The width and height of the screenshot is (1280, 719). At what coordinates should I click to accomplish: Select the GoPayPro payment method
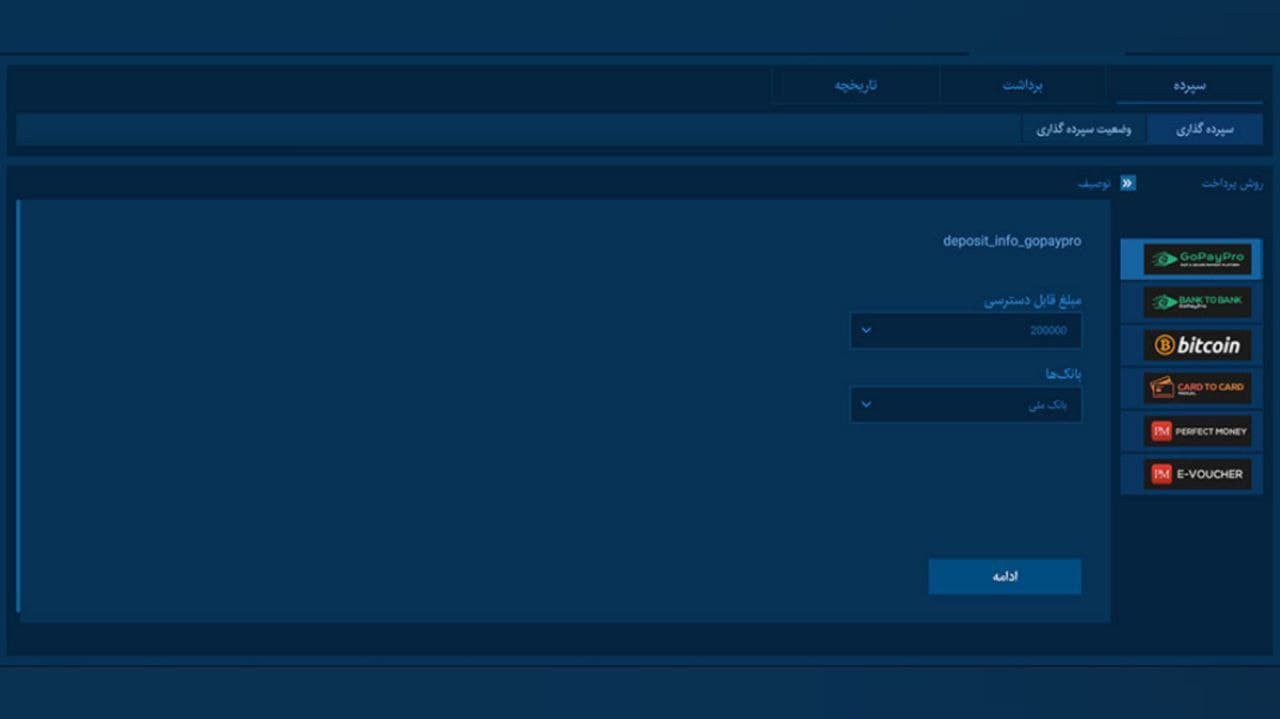1196,259
